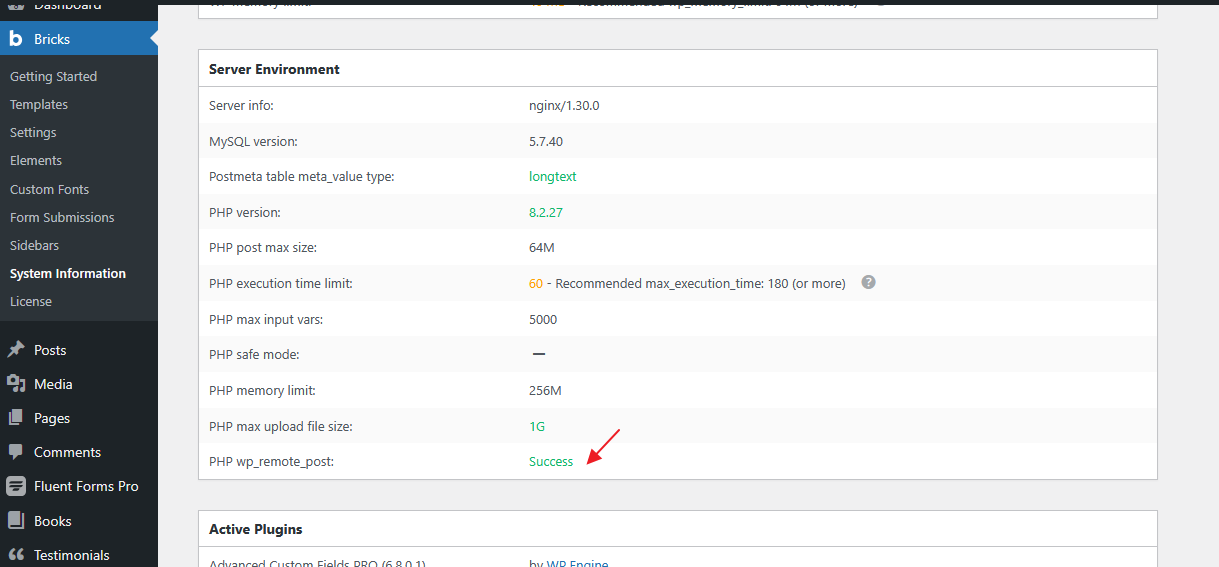Open Getting Started submenu item
The width and height of the screenshot is (1219, 567).
coord(53,76)
